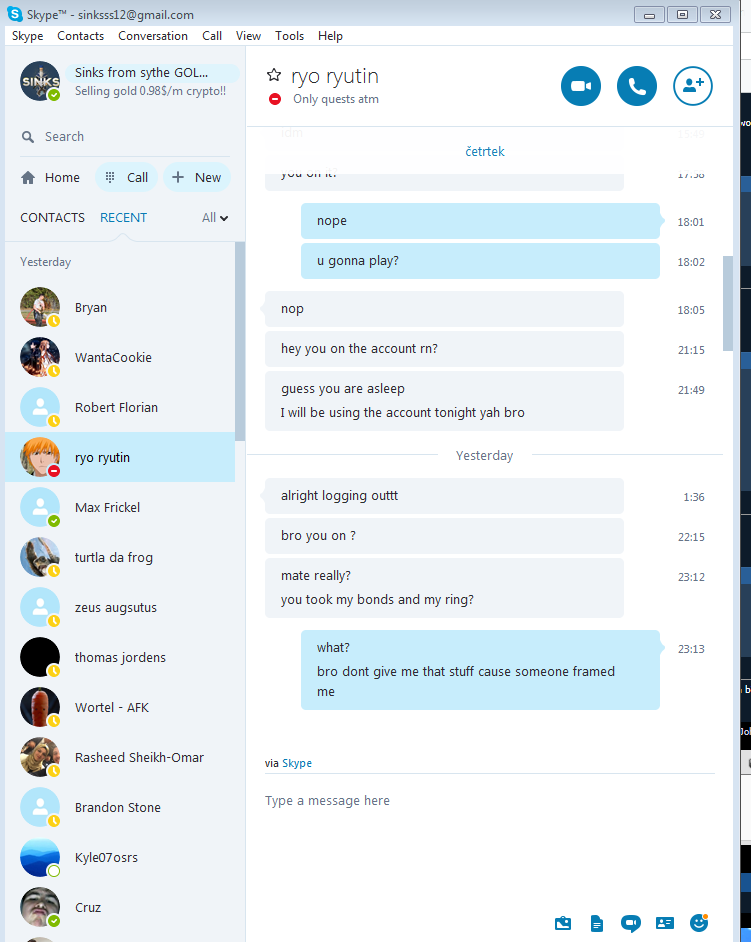
Task: Switch to the CONTACTS tab
Action: (52, 217)
